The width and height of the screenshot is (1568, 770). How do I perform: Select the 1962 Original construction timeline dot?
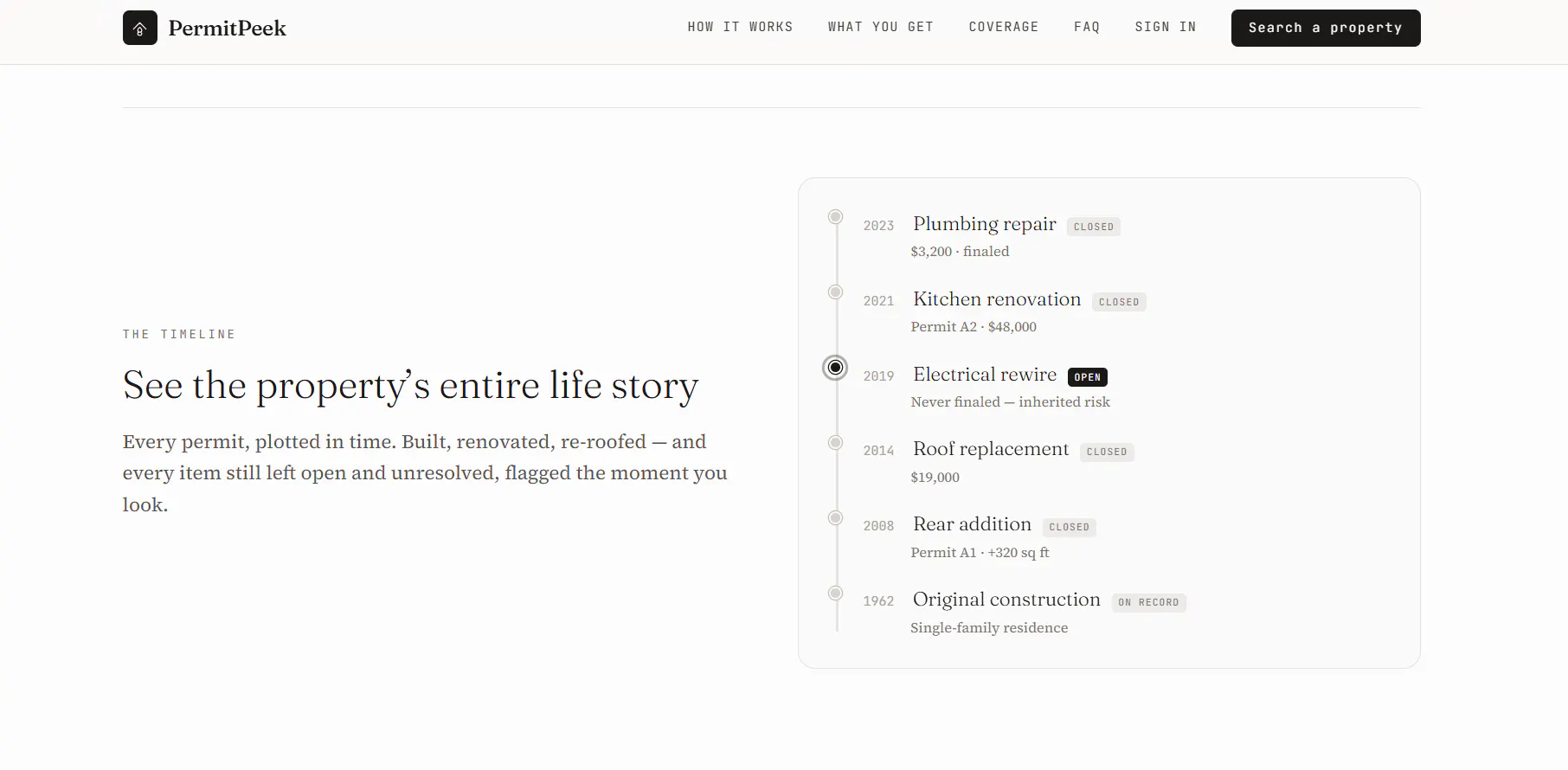(835, 594)
